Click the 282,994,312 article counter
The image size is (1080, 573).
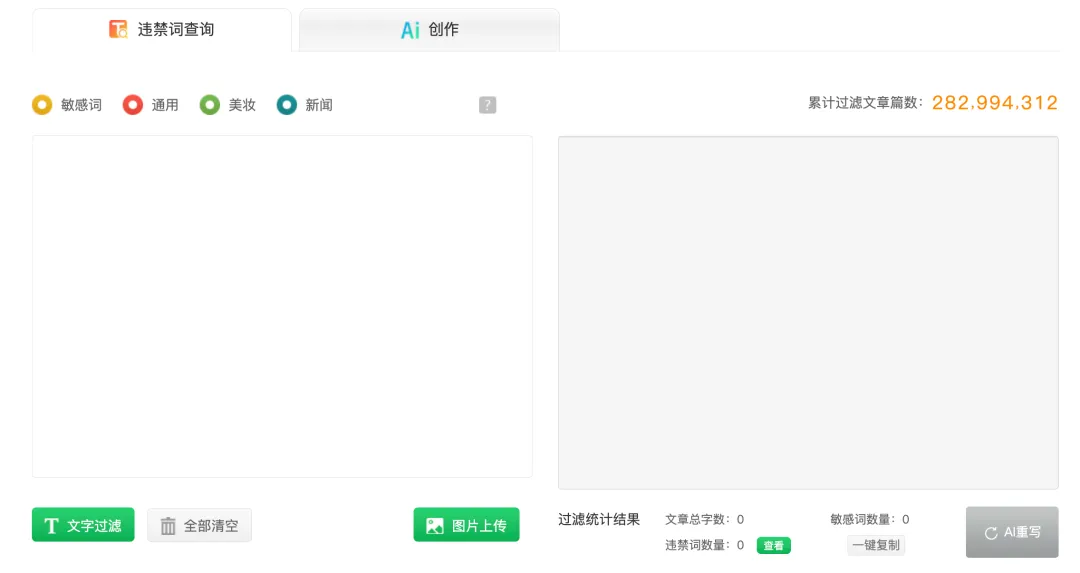pos(995,103)
